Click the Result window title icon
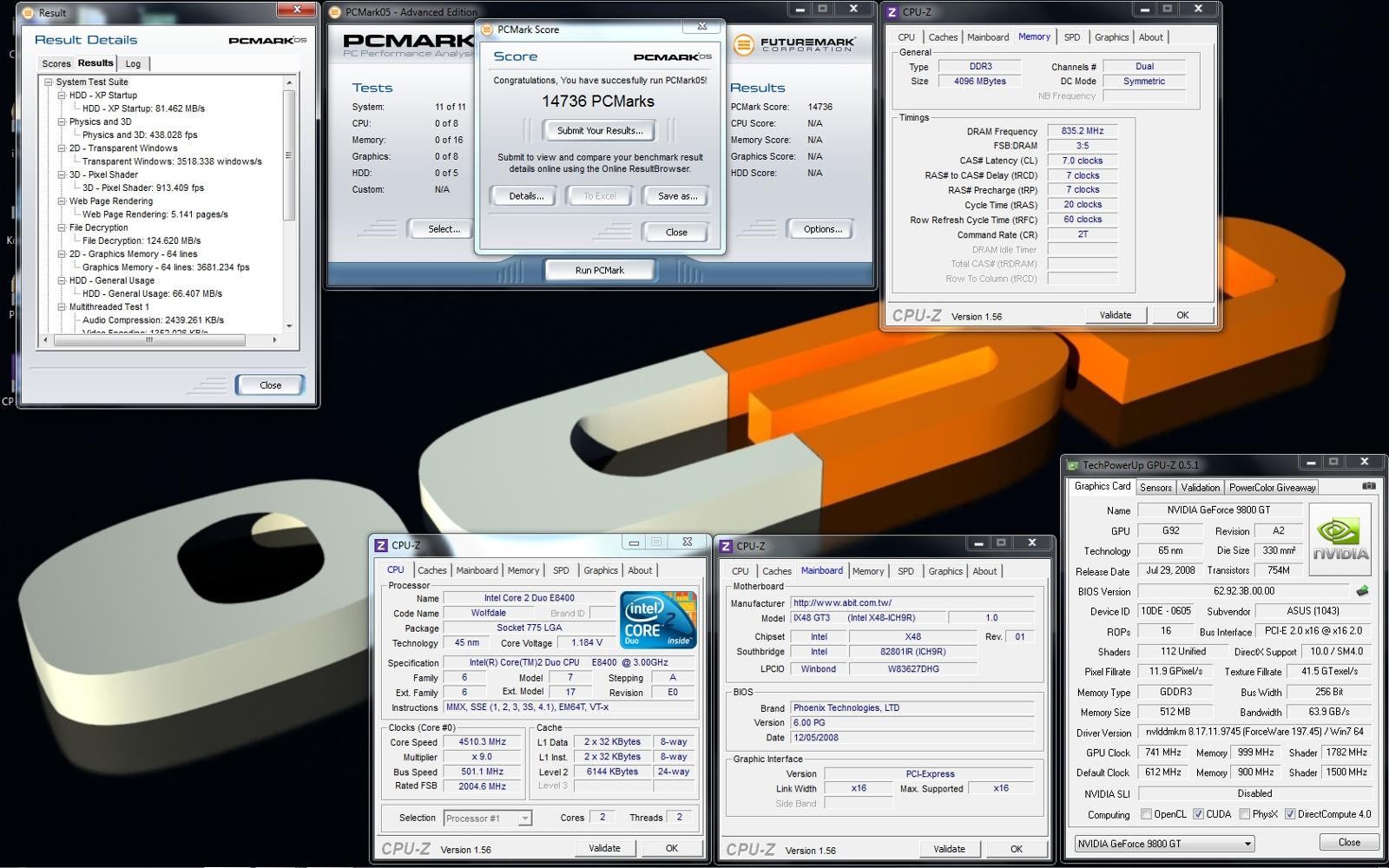Screen dimensions: 1389x868 click(x=30, y=13)
